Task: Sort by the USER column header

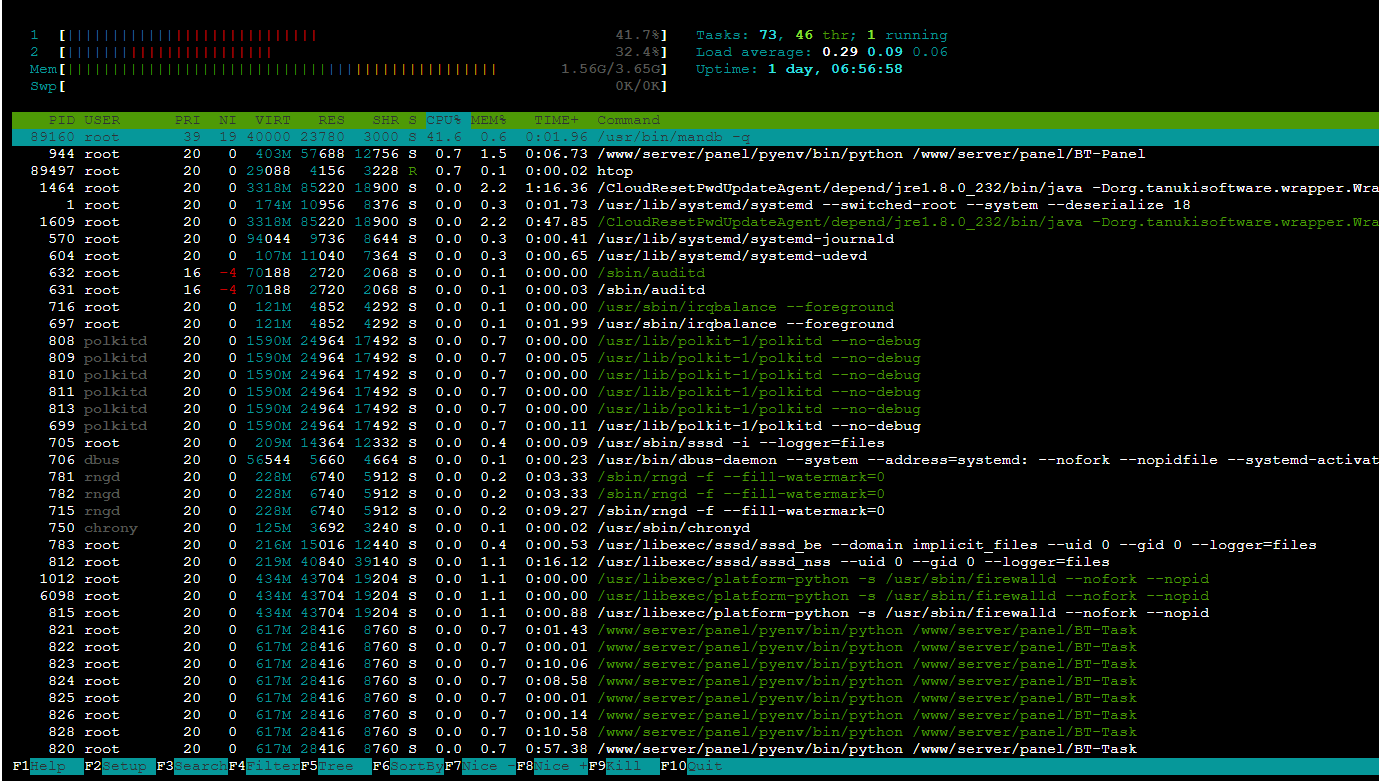Action: 102,120
